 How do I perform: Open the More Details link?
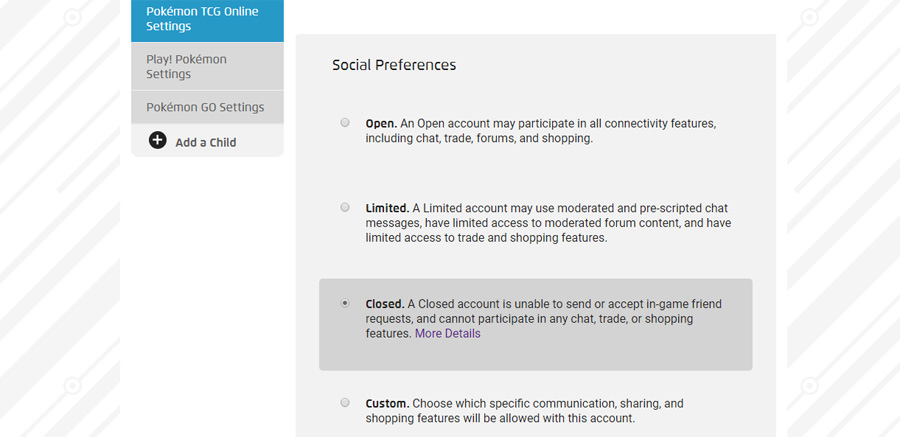point(447,334)
